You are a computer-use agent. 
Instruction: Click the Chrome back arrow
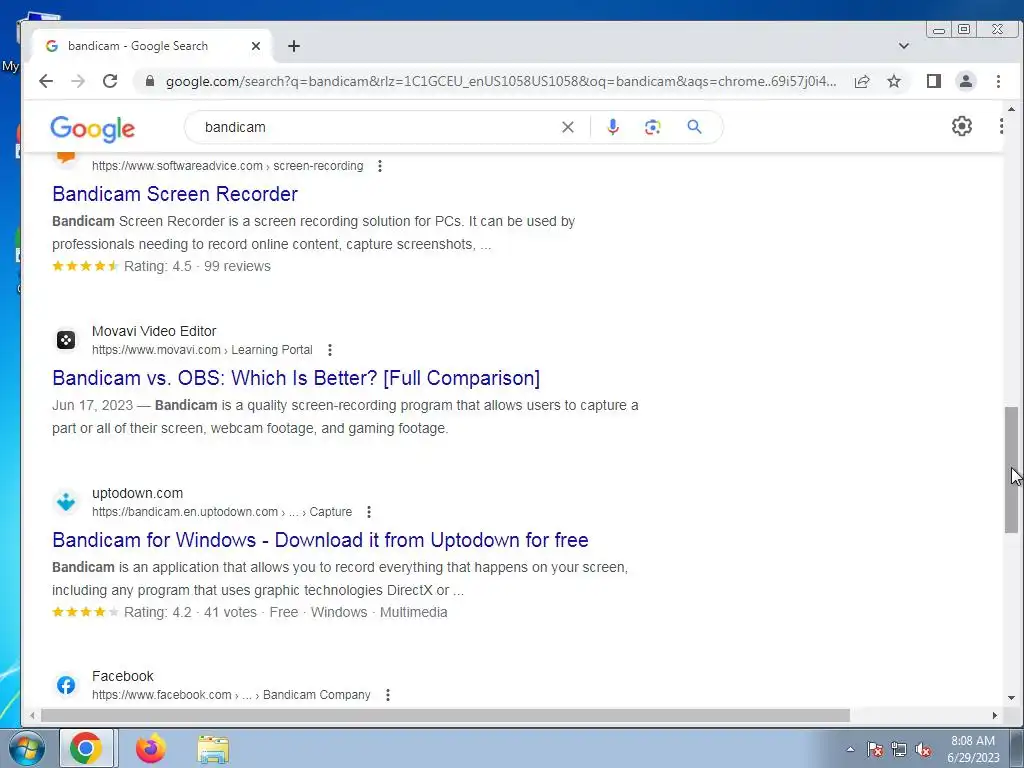pos(46,81)
